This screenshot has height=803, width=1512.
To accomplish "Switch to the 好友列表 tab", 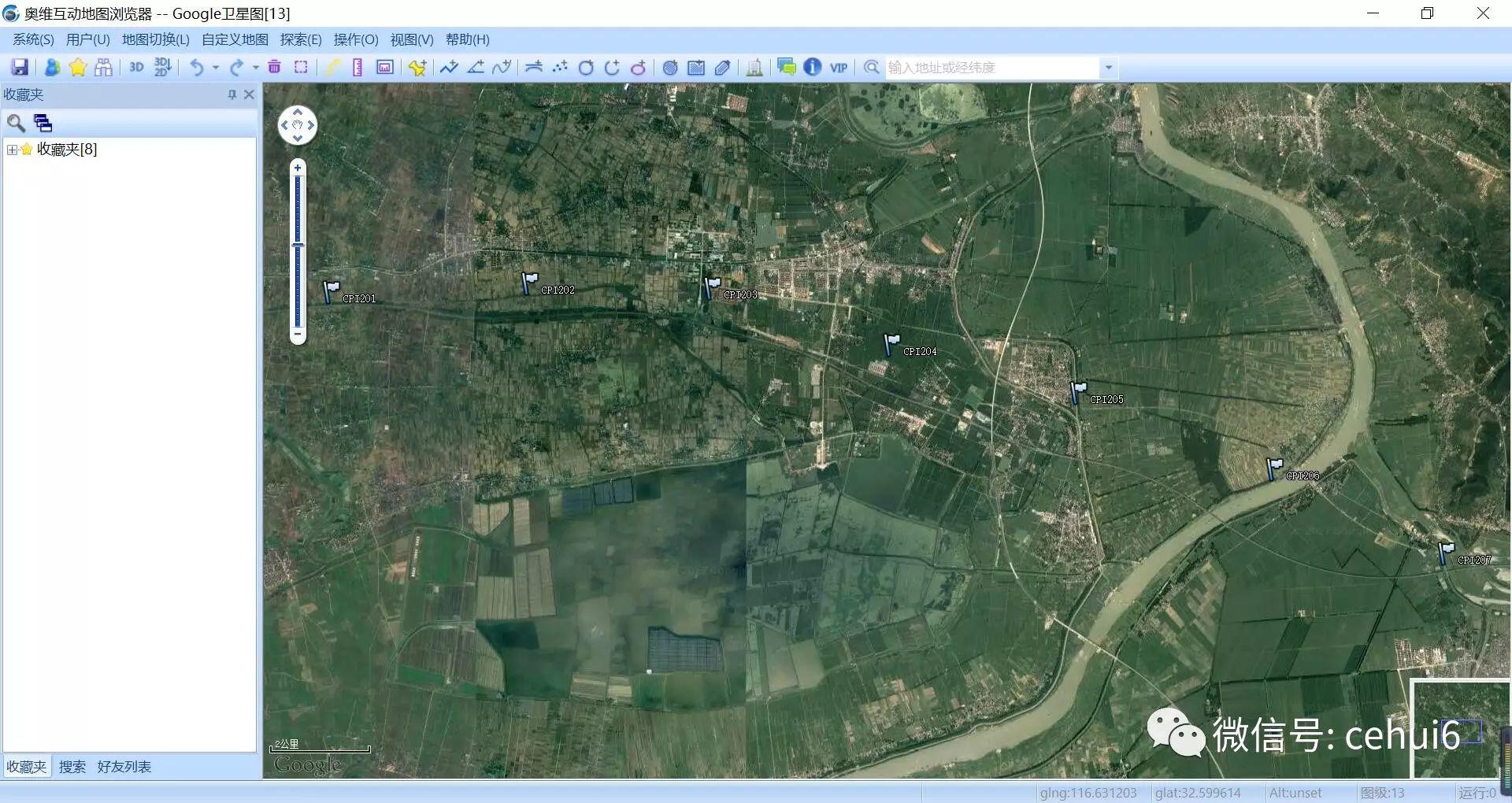I will pos(124,767).
